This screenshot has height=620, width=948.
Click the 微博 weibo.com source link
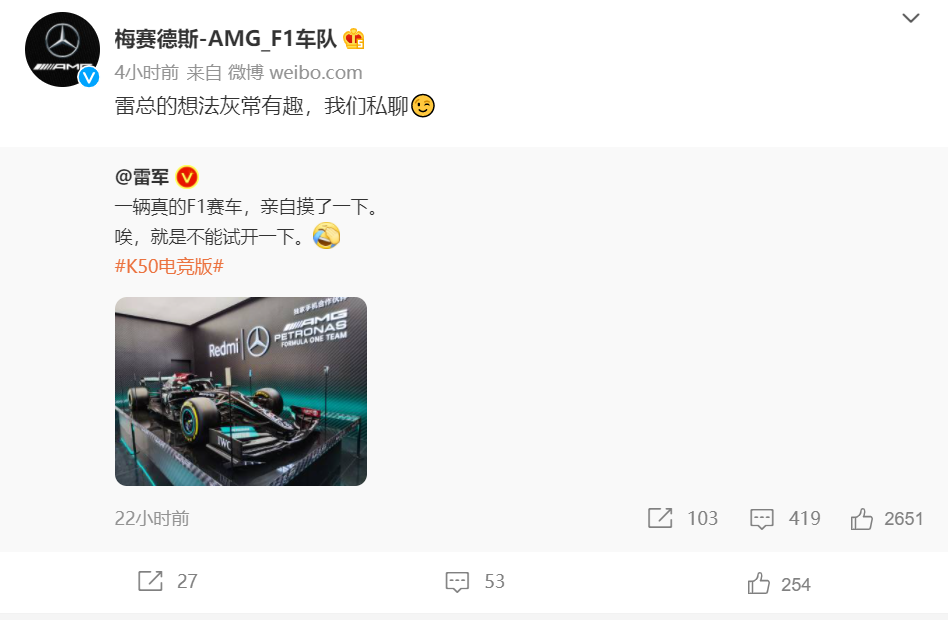tap(294, 73)
